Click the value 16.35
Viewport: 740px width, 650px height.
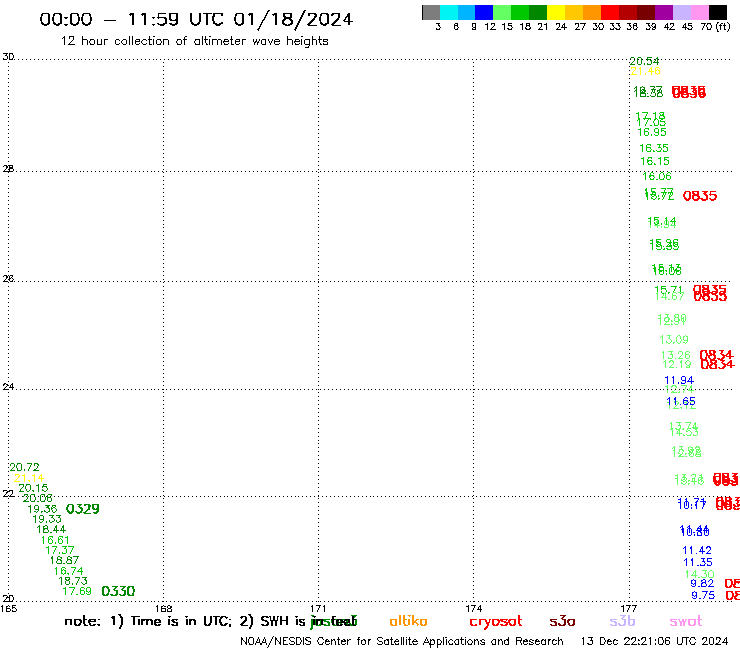(x=654, y=148)
